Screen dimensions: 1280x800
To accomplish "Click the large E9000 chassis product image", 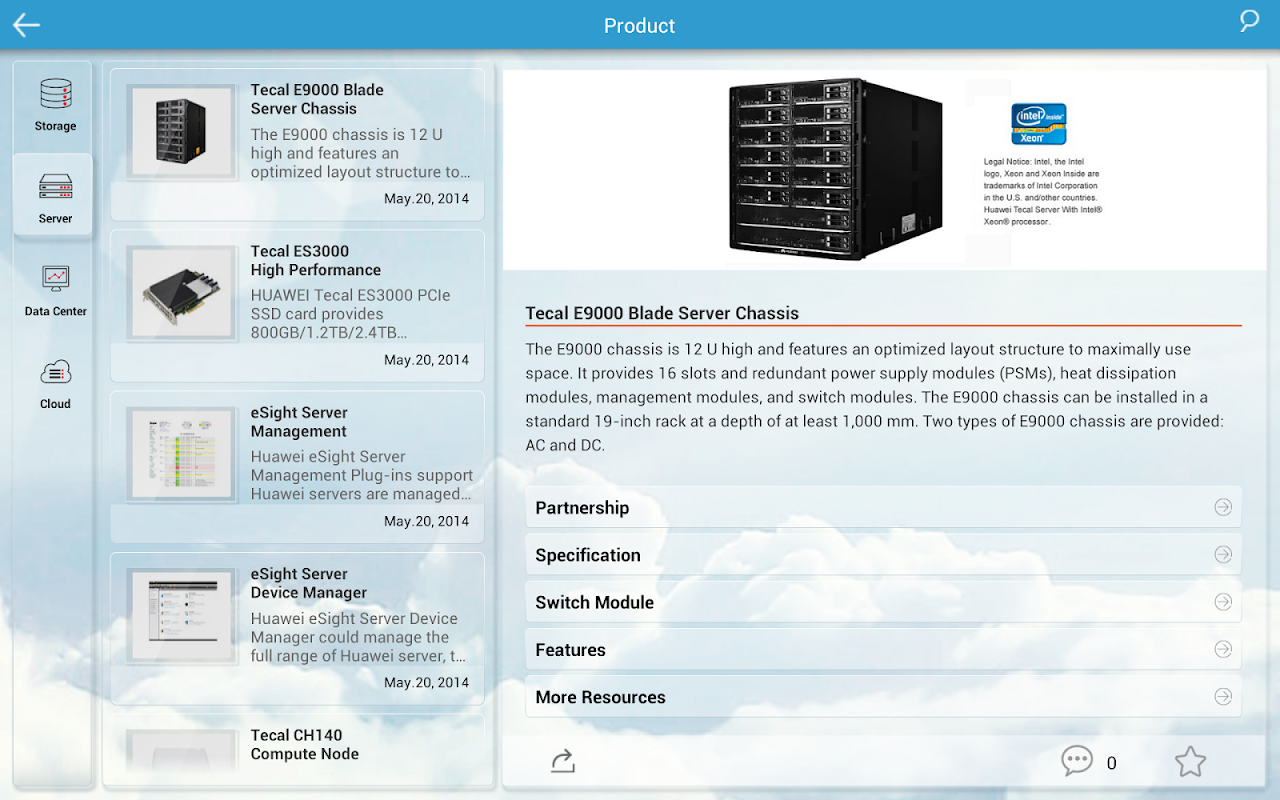I will click(x=836, y=169).
